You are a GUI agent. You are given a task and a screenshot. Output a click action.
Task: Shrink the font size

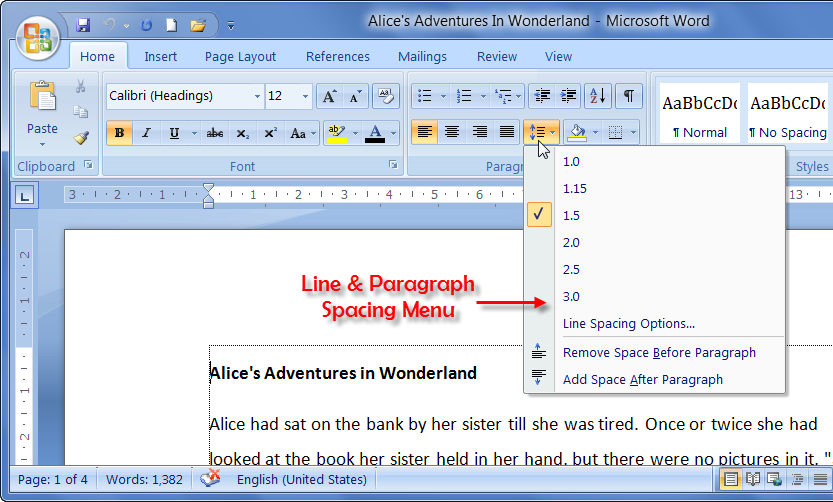(x=355, y=96)
